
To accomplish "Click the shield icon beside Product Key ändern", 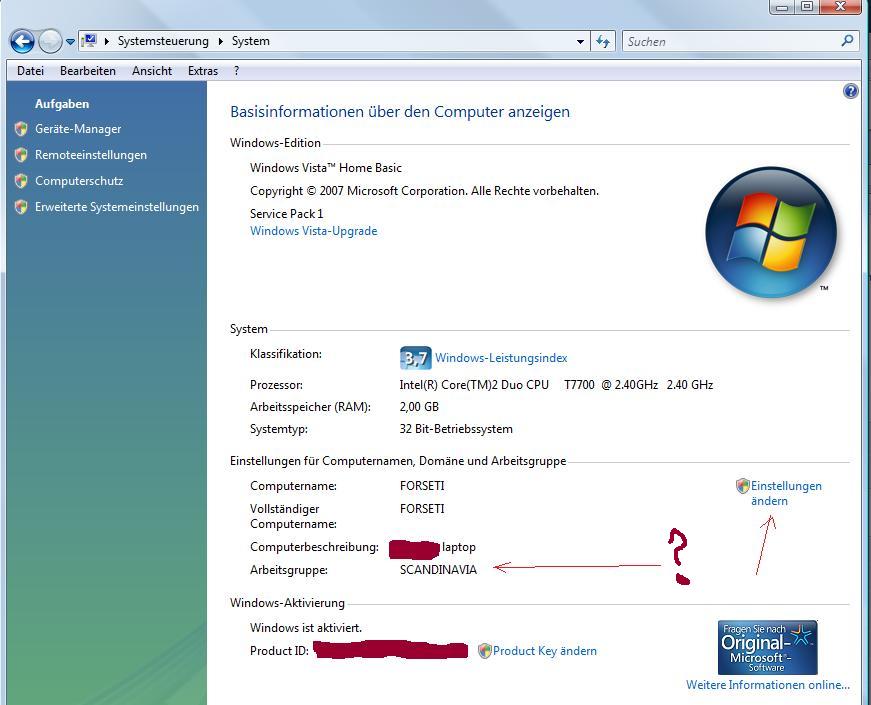I will [484, 651].
